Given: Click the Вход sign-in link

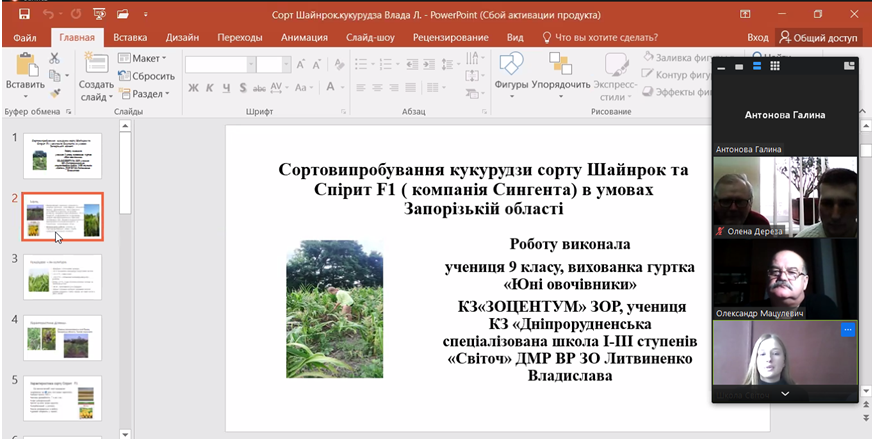Looking at the screenshot, I should [x=758, y=37].
